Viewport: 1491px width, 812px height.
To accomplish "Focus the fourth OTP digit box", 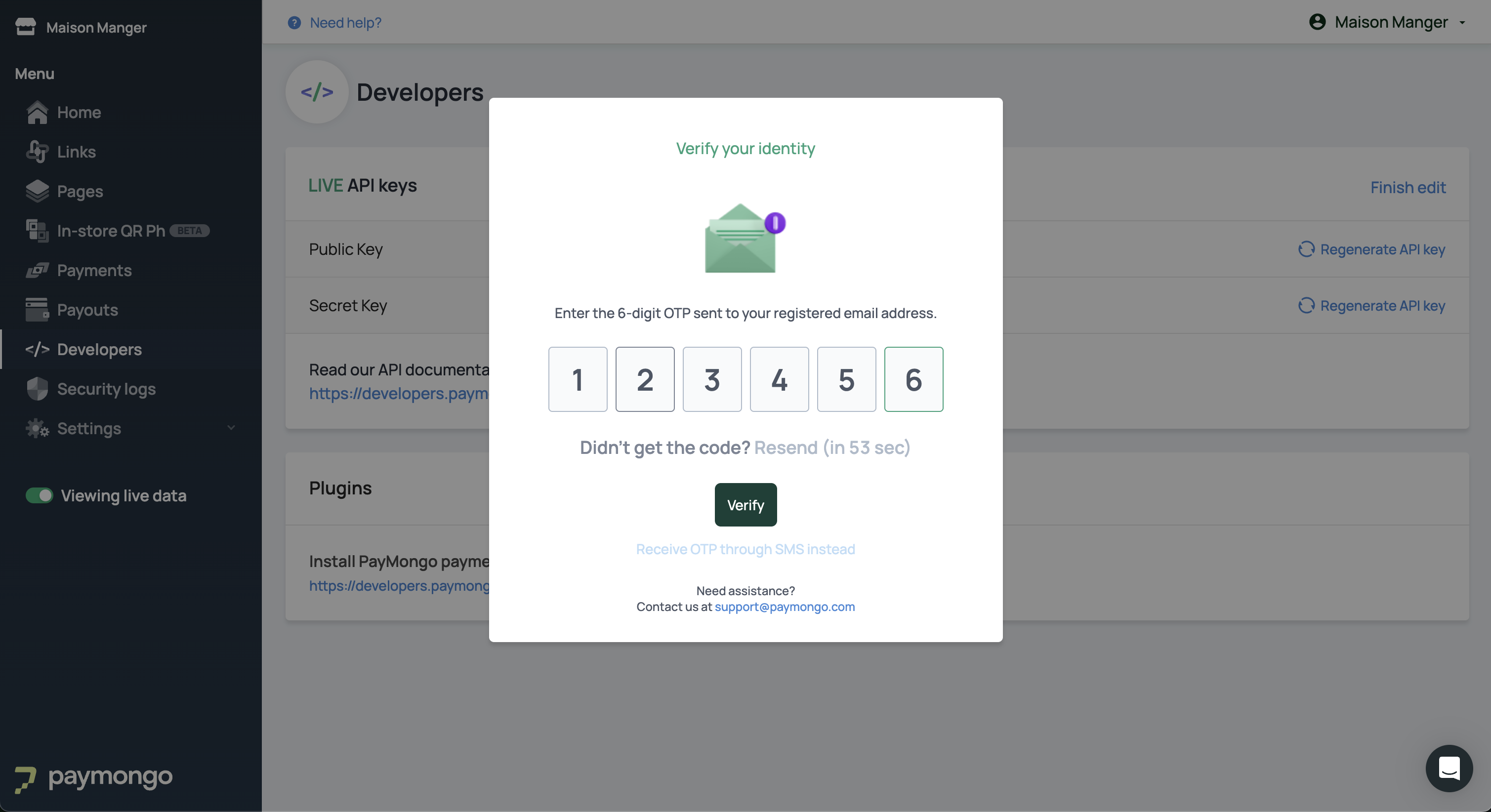I will (779, 379).
